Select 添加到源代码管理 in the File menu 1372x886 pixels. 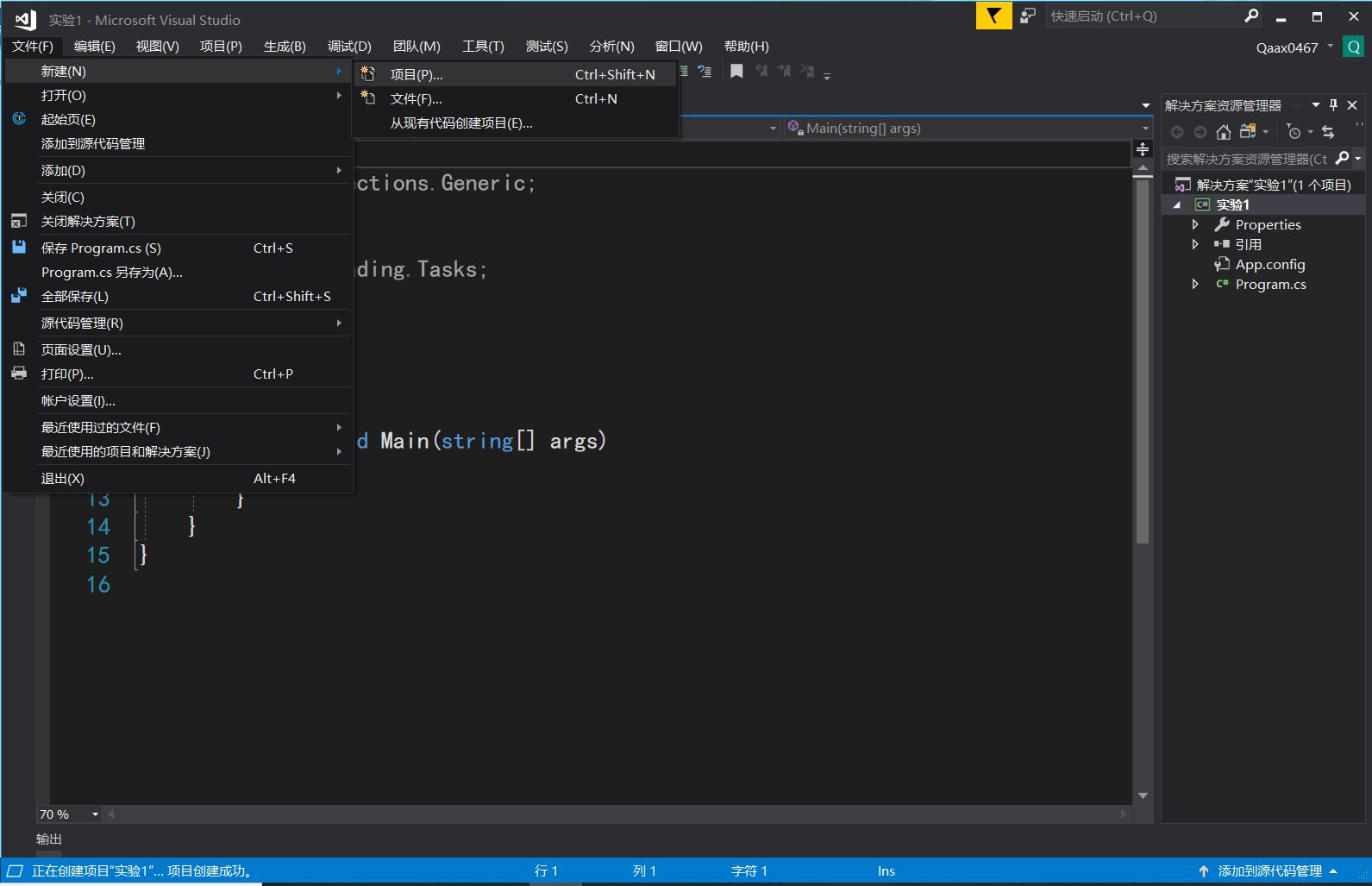coord(179,143)
